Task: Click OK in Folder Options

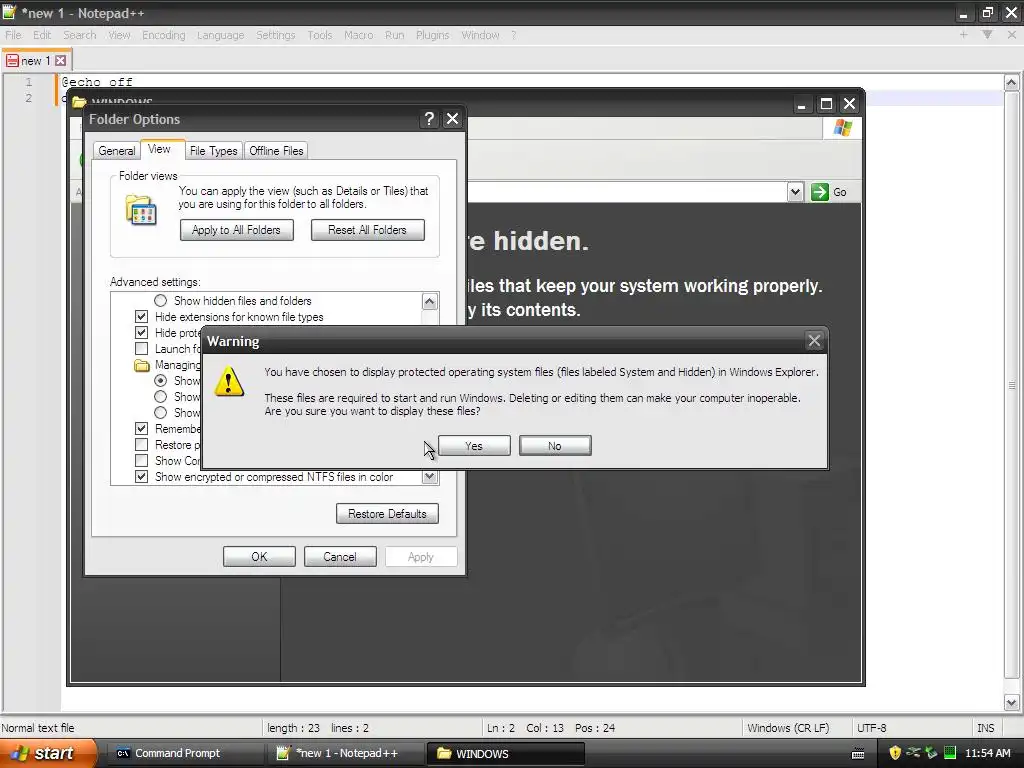Action: click(259, 557)
